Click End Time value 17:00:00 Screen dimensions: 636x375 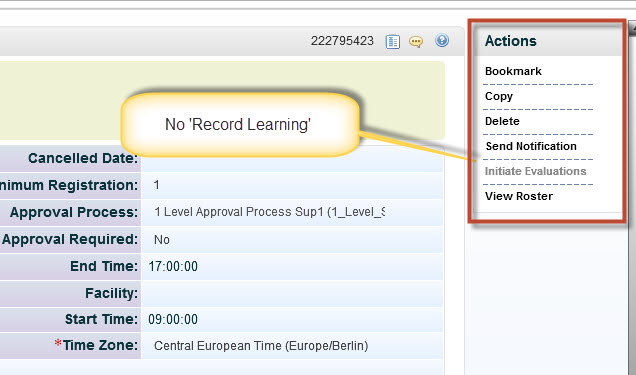[x=173, y=266]
